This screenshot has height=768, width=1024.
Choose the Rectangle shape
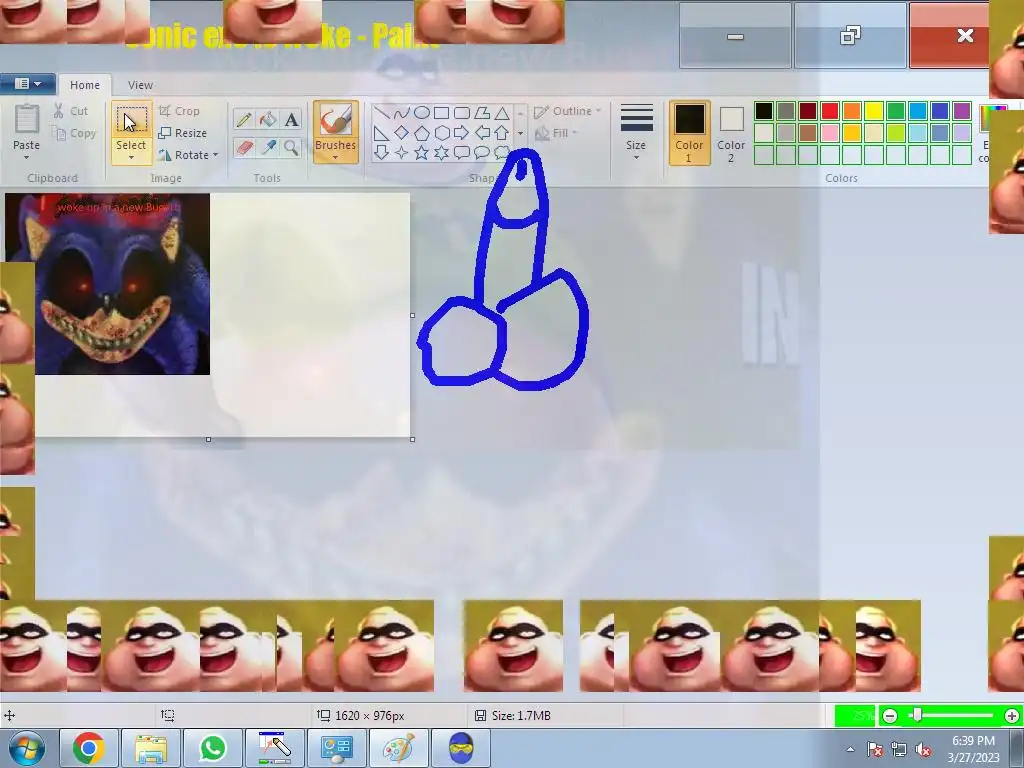[x=441, y=113]
